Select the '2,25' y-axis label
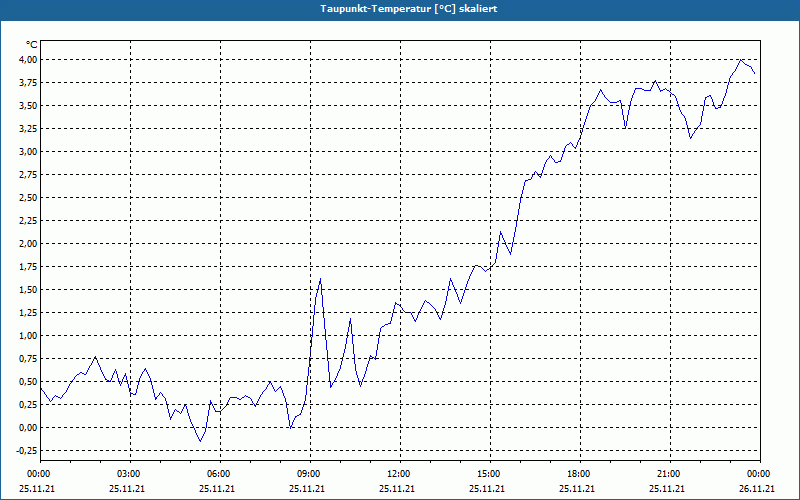 coord(28,220)
